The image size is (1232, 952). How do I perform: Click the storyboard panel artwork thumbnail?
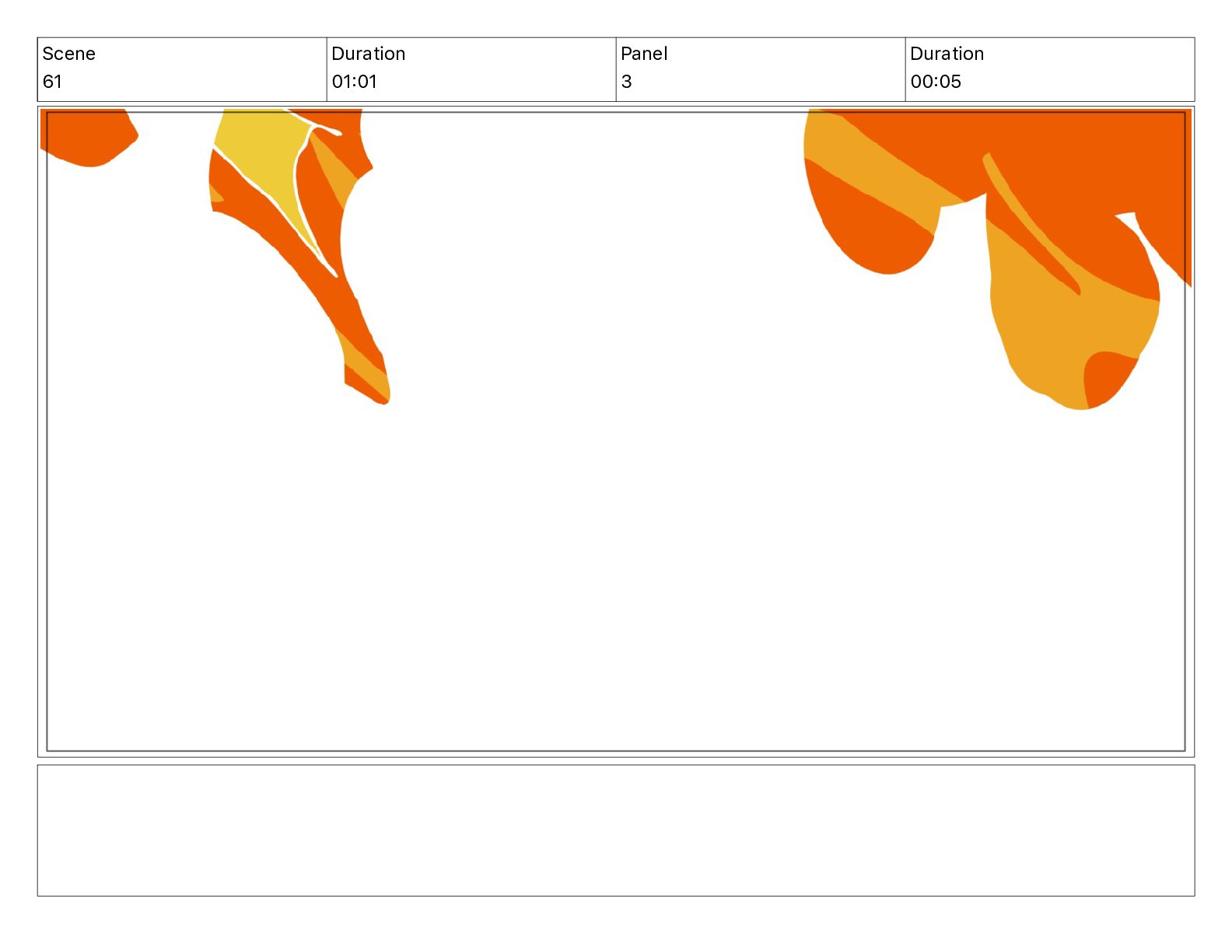(616, 432)
